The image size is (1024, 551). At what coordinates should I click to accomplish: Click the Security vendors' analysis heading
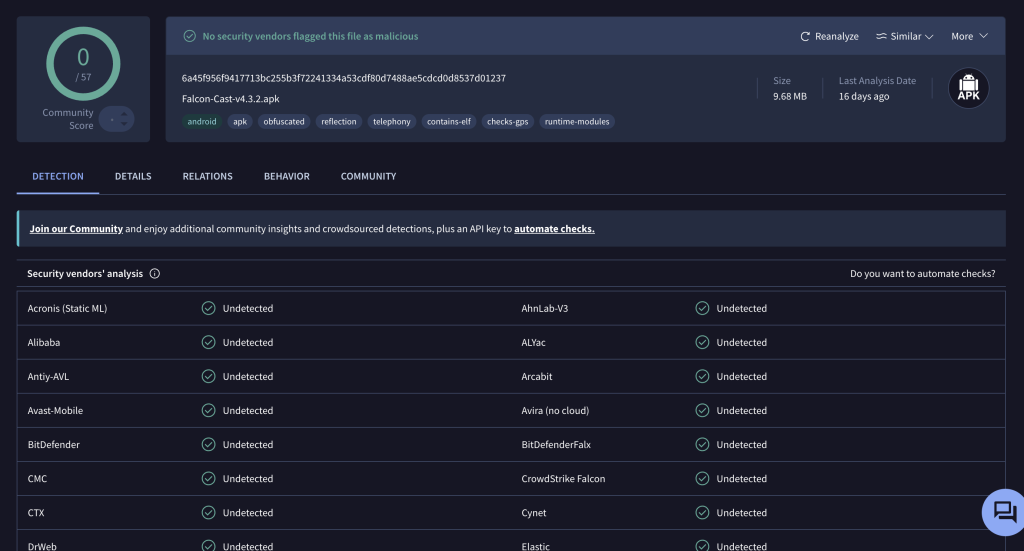point(85,274)
